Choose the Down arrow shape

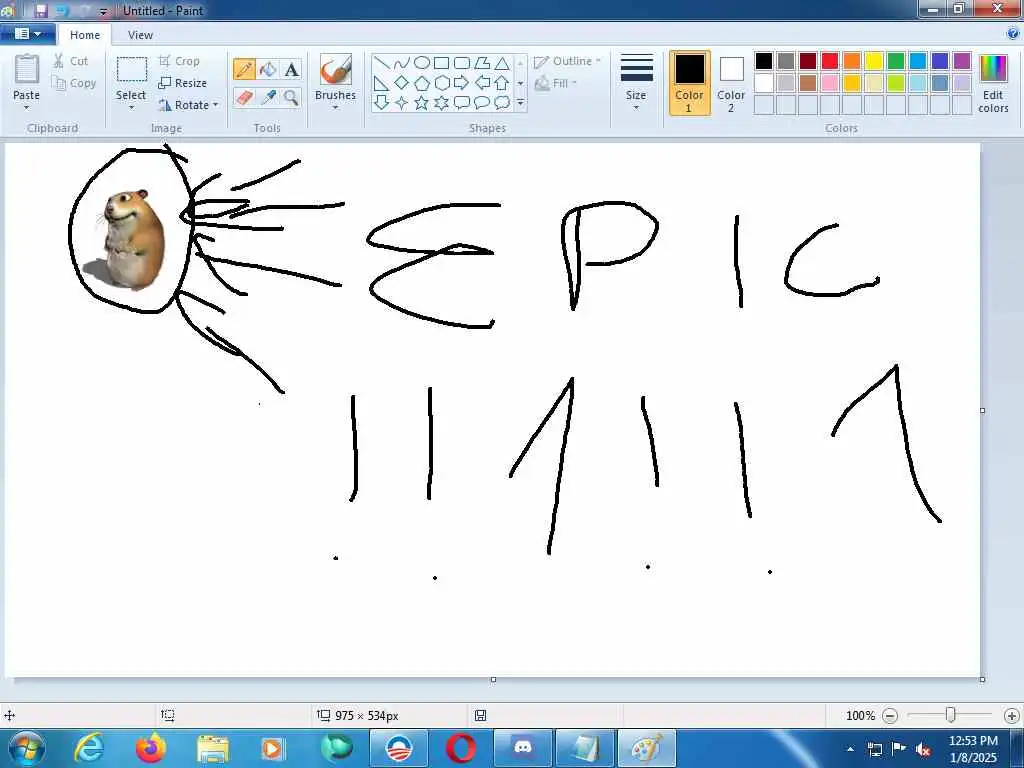click(382, 103)
